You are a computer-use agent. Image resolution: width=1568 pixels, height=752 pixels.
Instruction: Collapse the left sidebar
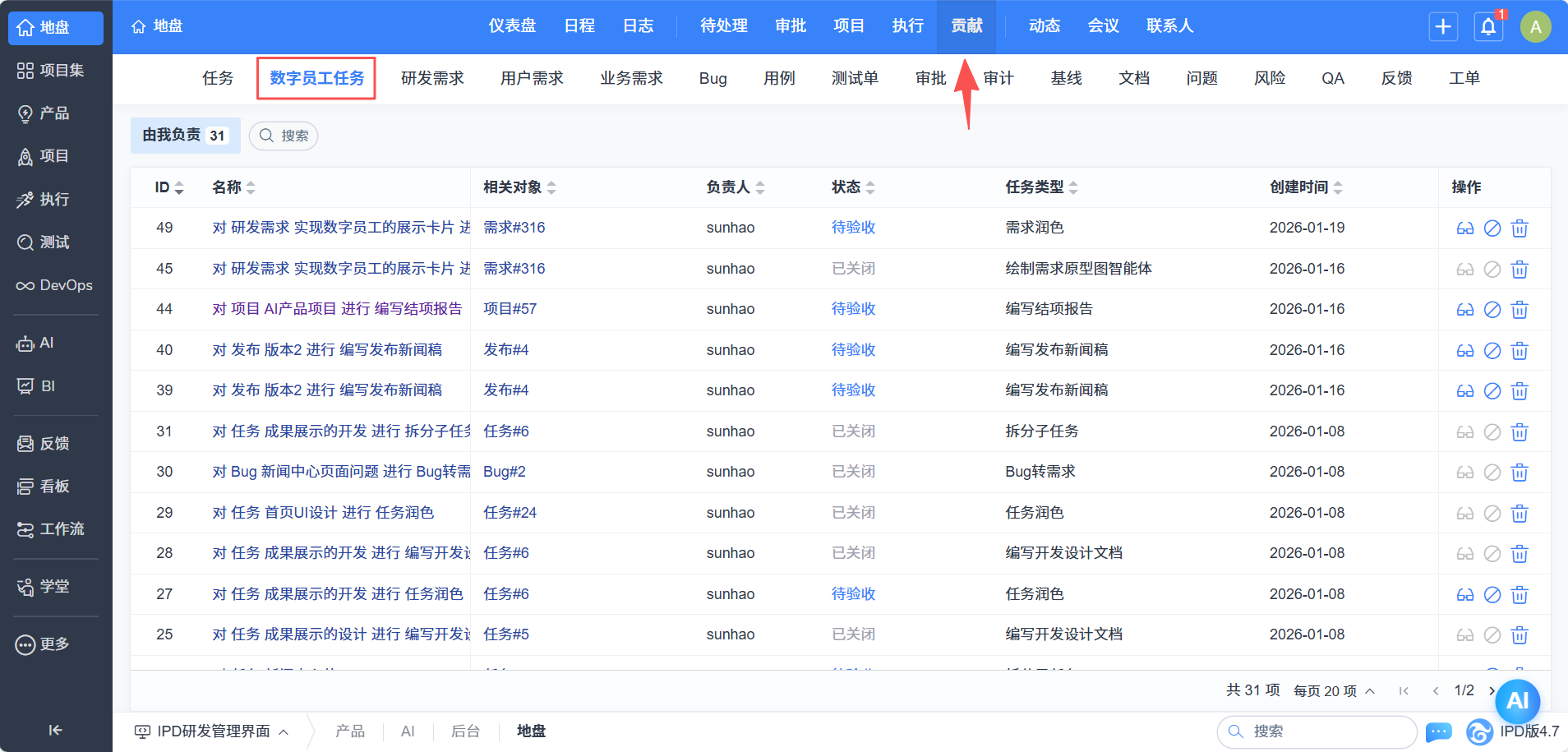[55, 730]
